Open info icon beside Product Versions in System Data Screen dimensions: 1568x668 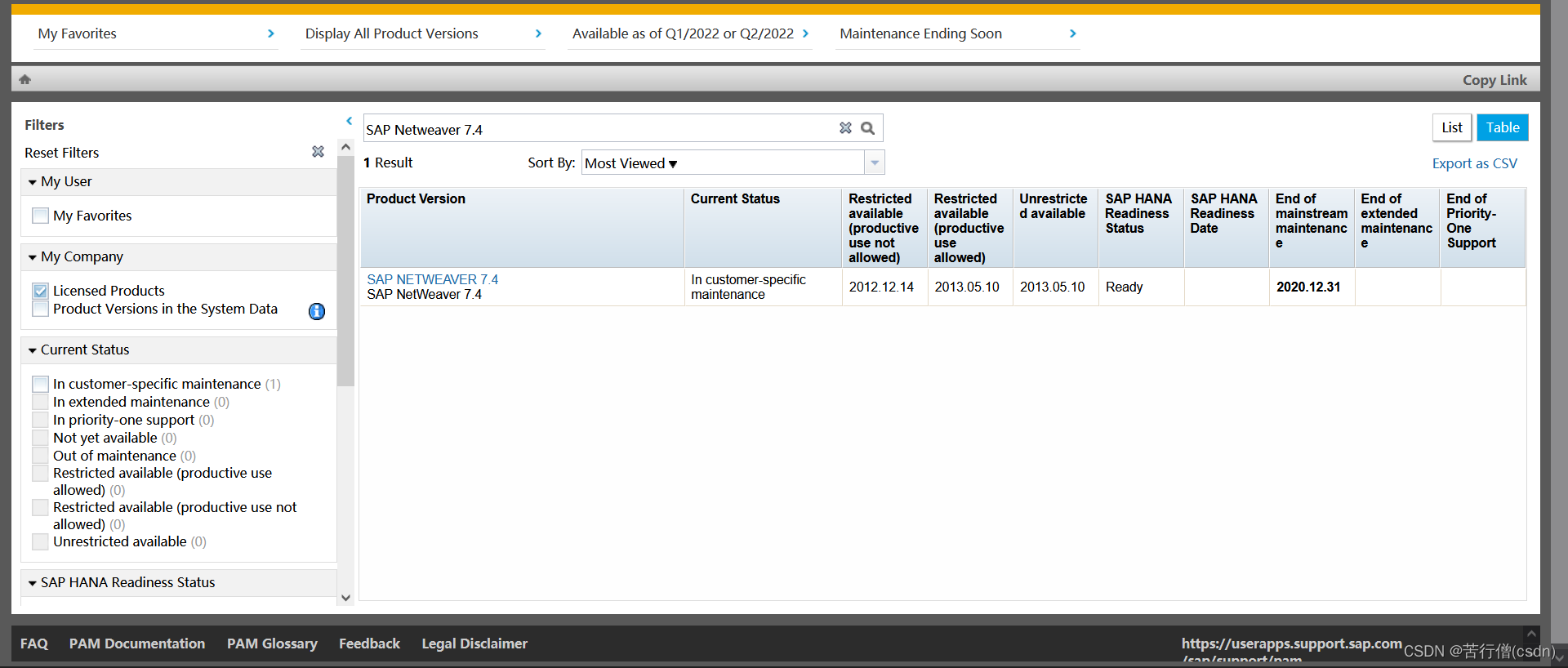(317, 311)
